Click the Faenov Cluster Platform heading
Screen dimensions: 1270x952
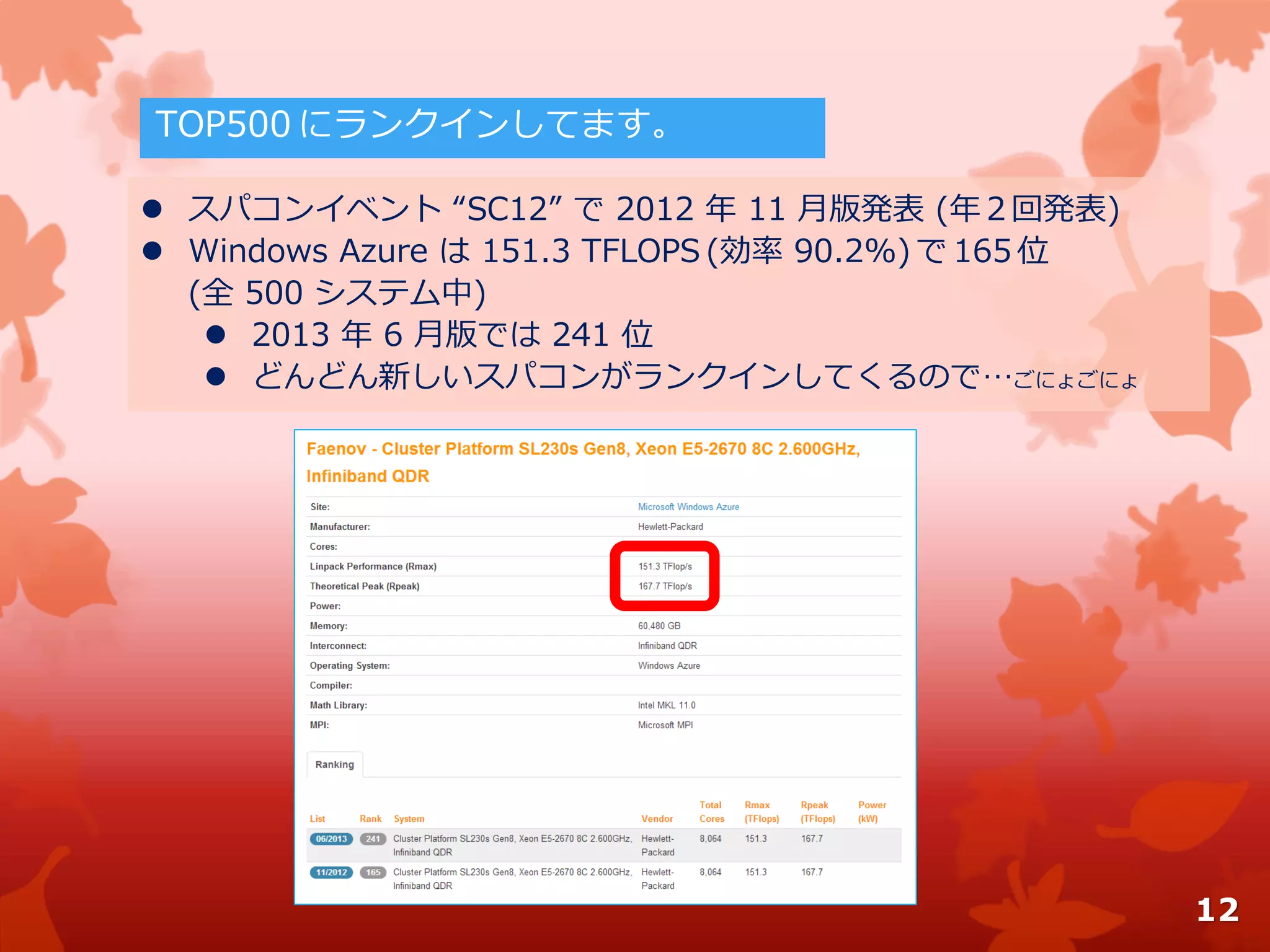click(583, 462)
